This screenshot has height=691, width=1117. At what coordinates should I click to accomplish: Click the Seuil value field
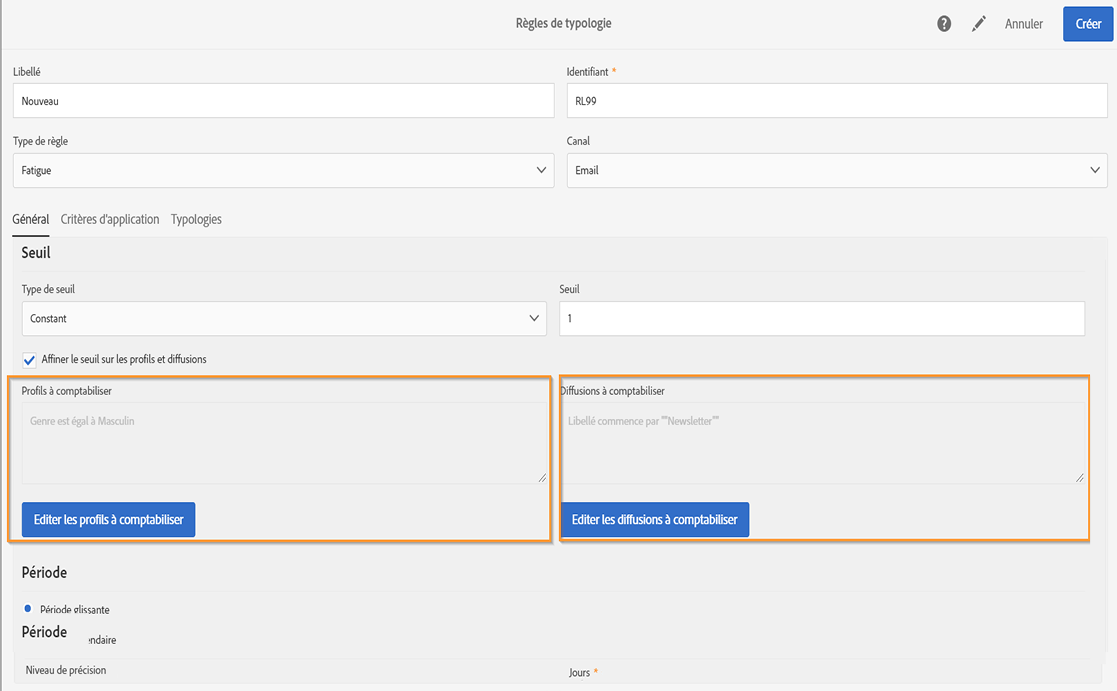pos(821,319)
